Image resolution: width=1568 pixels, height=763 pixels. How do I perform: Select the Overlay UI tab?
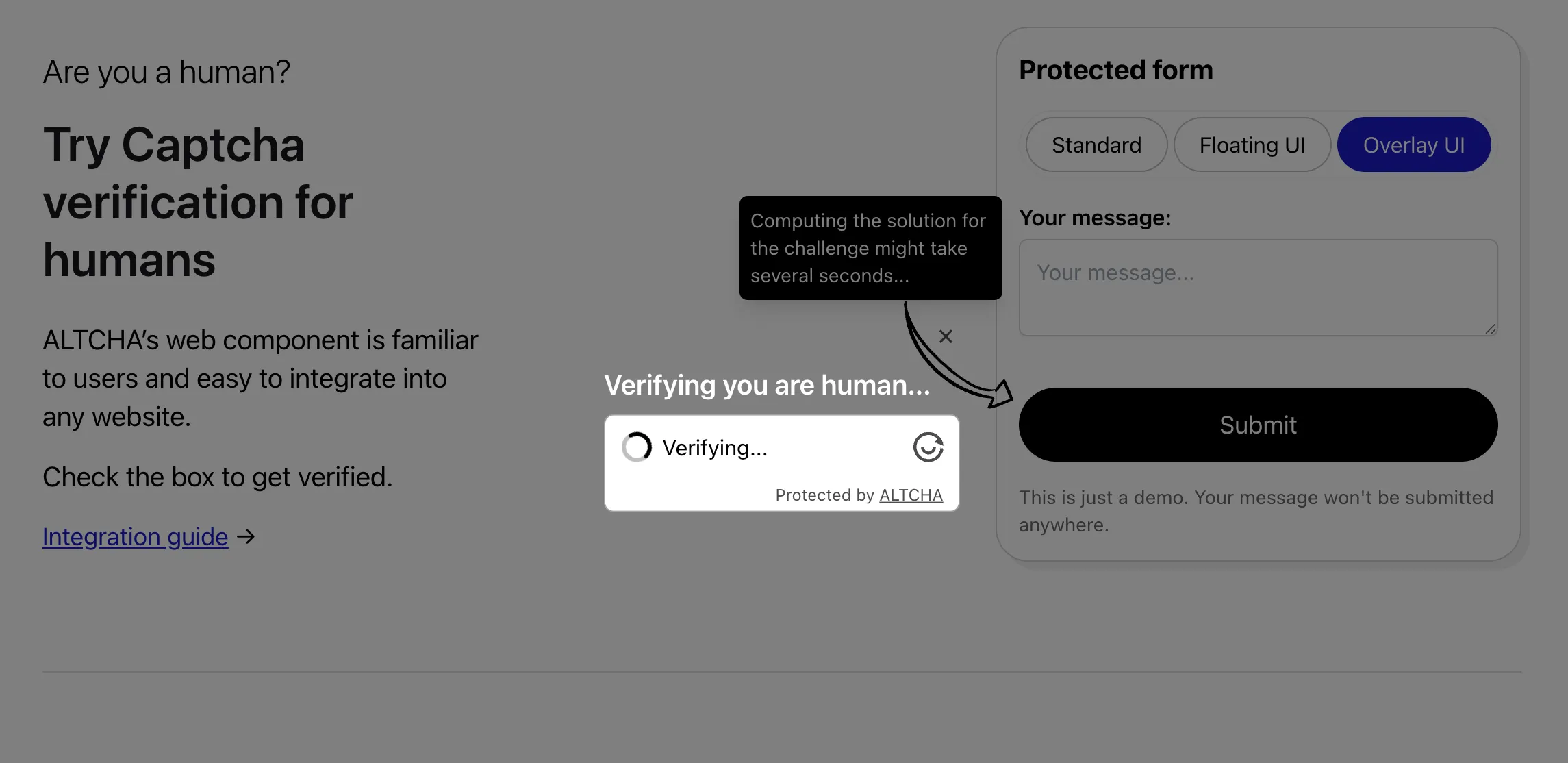pyautogui.click(x=1414, y=145)
